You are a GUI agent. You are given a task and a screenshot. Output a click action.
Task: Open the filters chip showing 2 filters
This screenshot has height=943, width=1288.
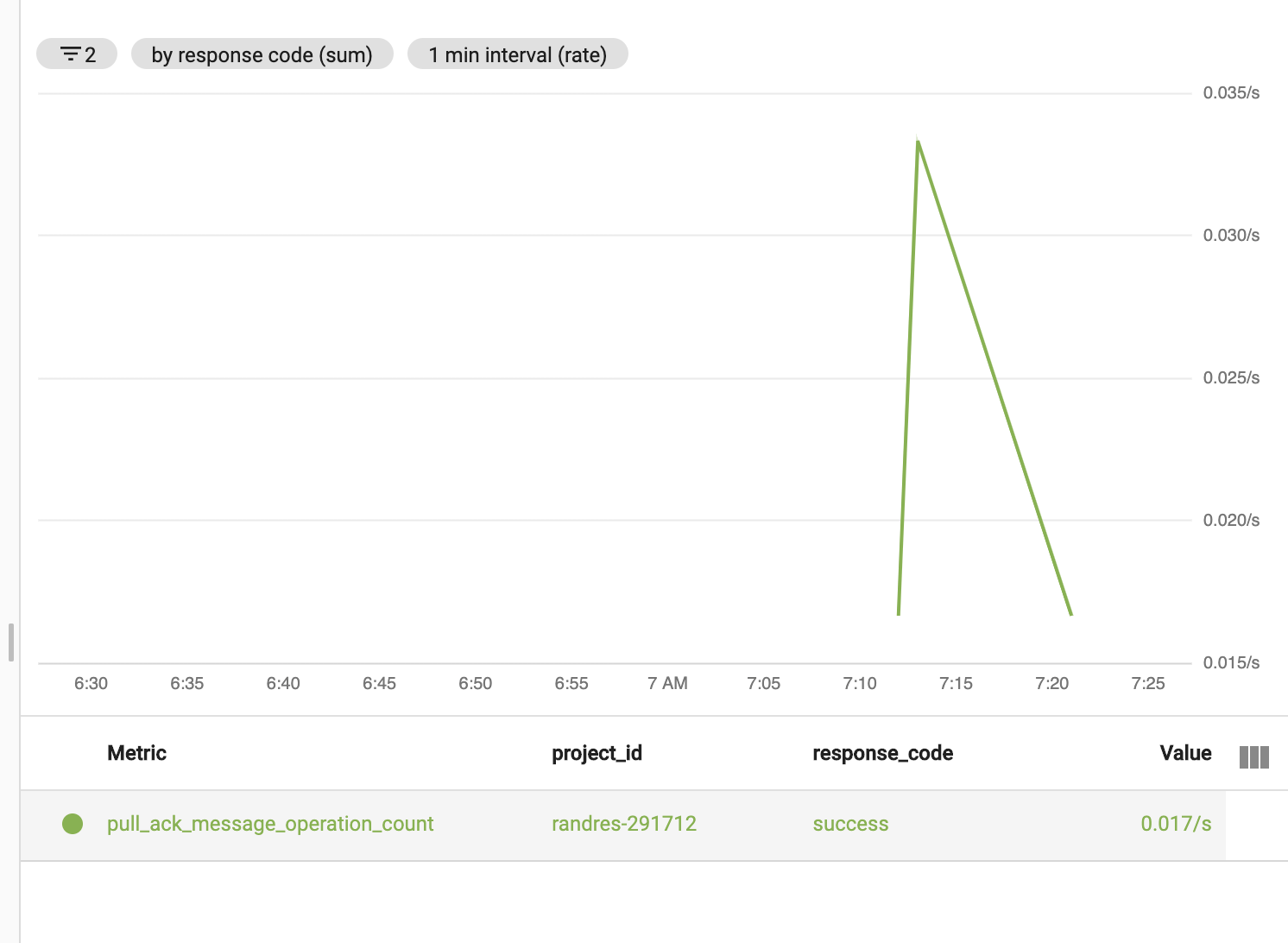76,54
